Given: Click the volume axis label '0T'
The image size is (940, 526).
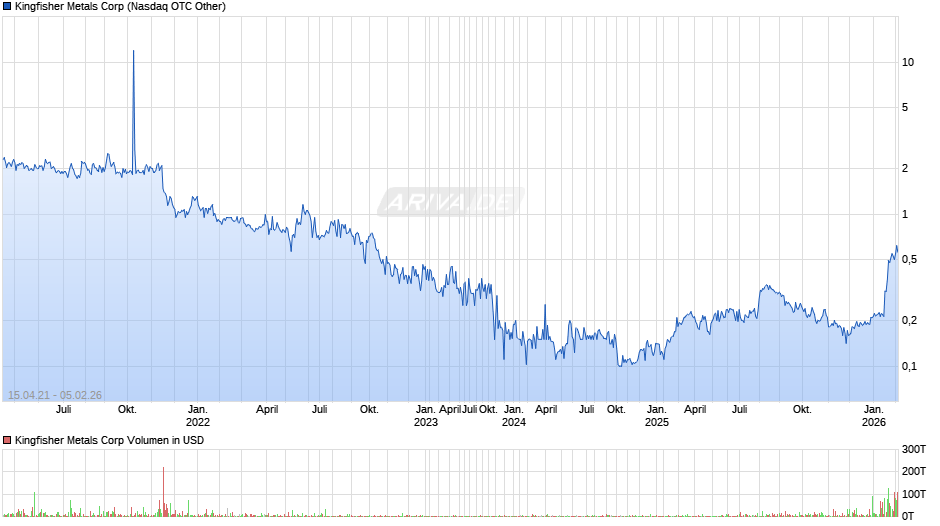Looking at the screenshot, I should tap(908, 516).
